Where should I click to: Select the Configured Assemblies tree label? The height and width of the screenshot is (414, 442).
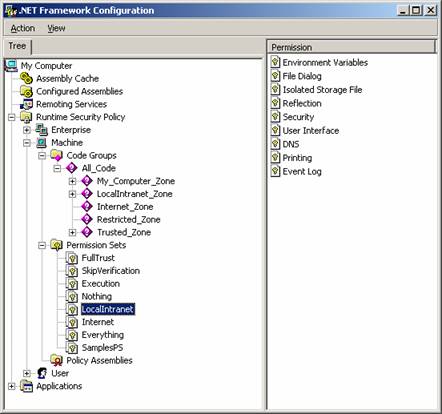(79, 91)
